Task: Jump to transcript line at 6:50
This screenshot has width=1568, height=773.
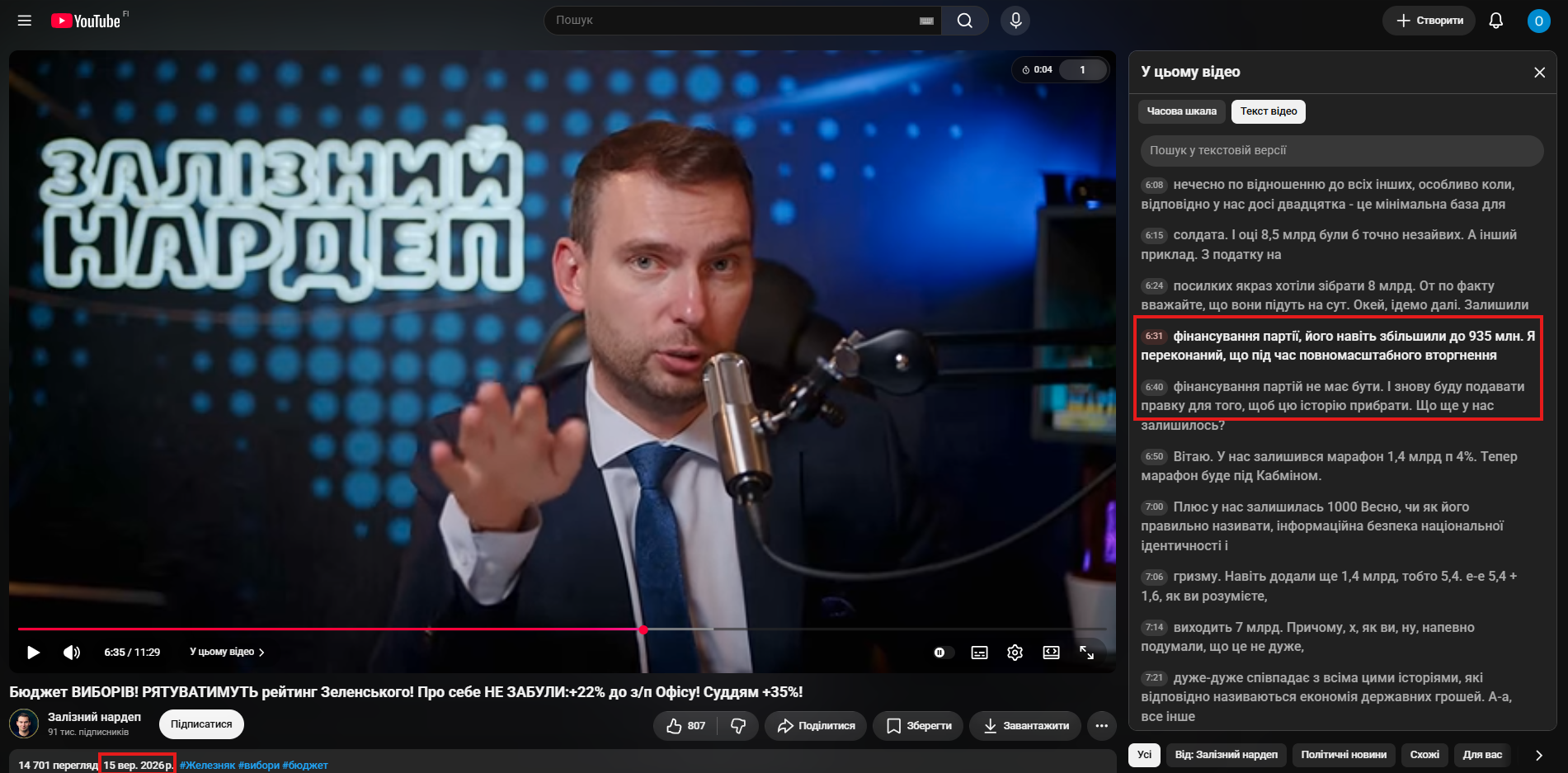Action: (1340, 466)
